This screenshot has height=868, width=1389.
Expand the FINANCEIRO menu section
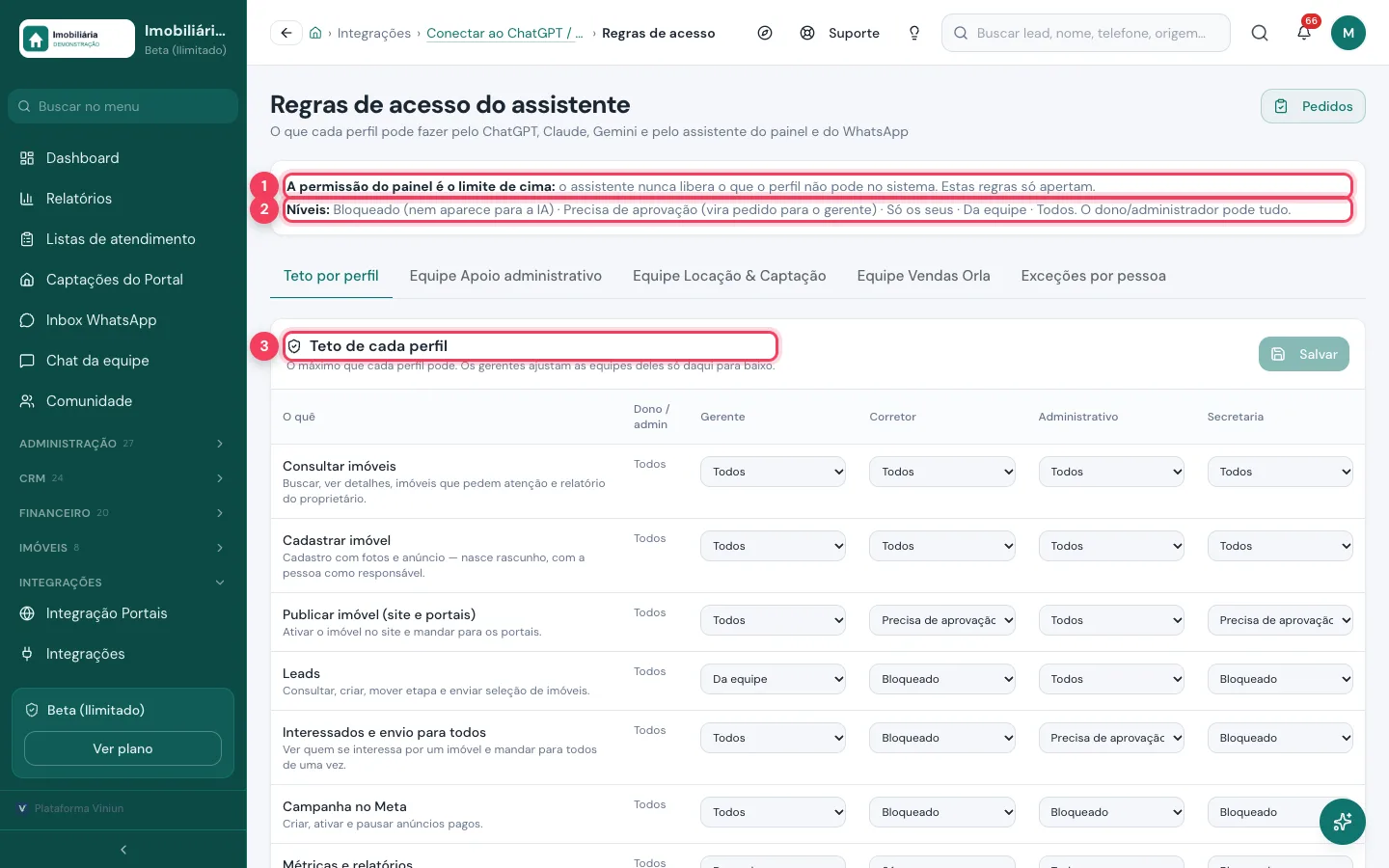(123, 513)
